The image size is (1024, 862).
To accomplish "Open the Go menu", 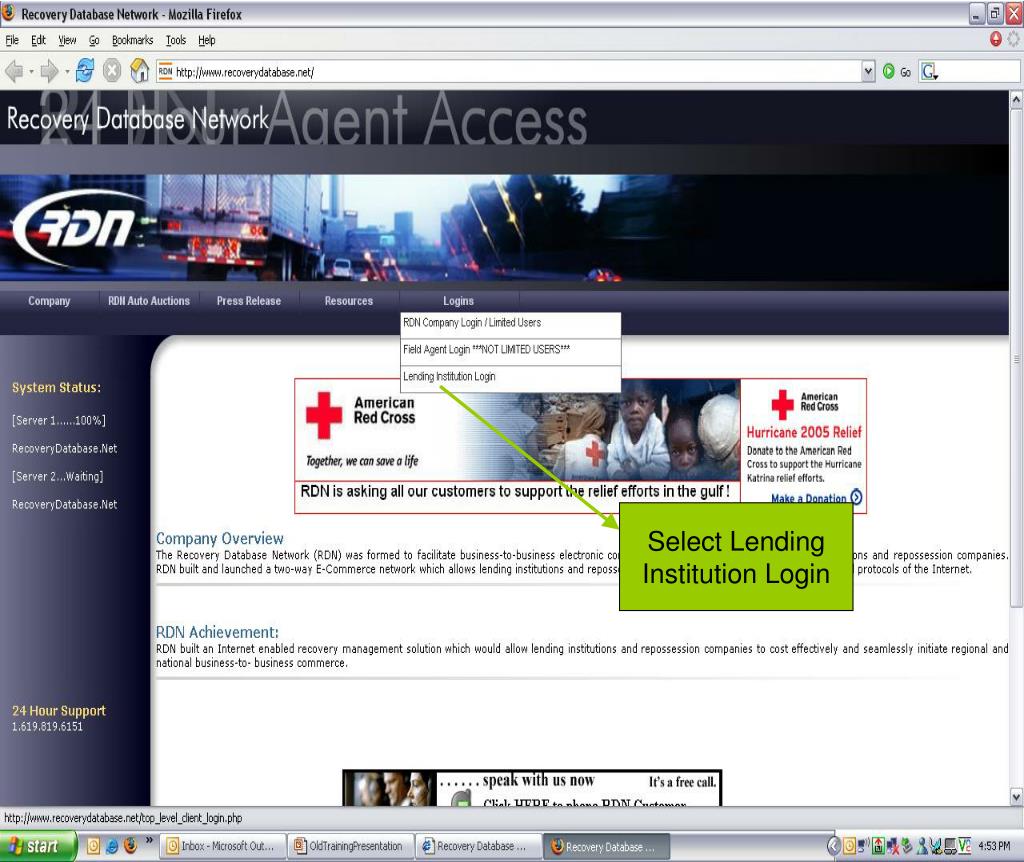I will tap(94, 40).
